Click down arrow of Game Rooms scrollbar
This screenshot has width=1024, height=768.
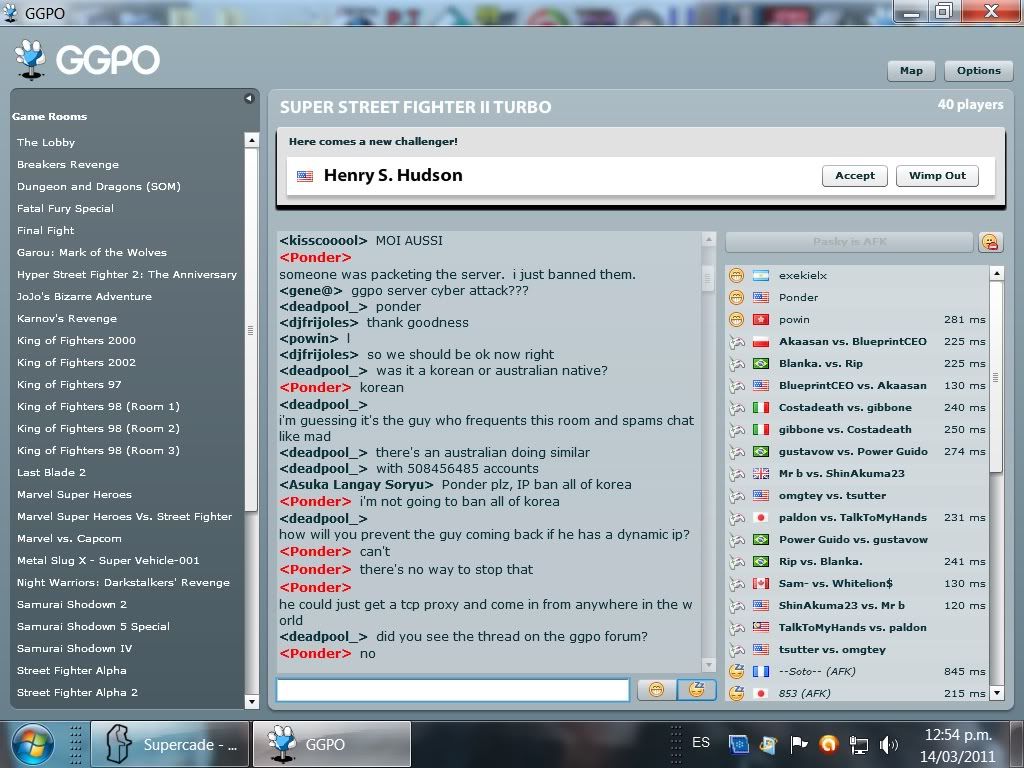(251, 701)
